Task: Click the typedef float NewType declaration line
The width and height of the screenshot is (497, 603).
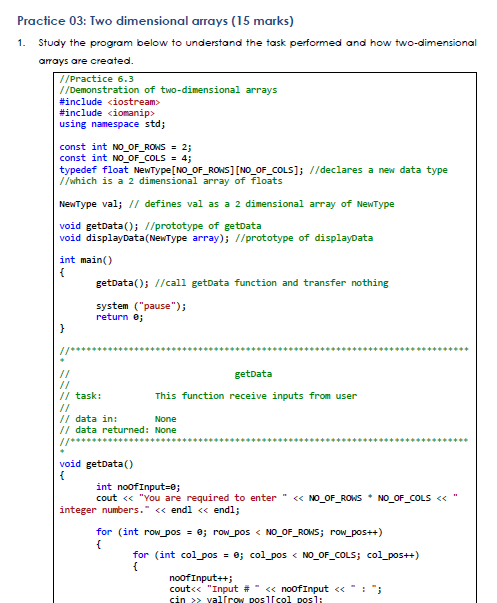Action: click(253, 170)
